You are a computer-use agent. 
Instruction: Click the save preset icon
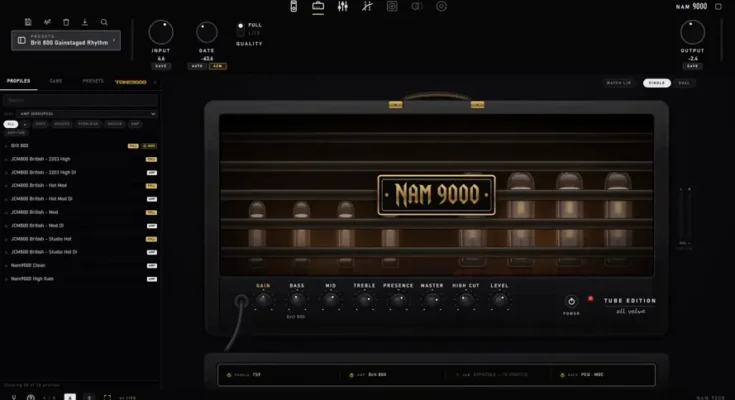tap(28, 22)
